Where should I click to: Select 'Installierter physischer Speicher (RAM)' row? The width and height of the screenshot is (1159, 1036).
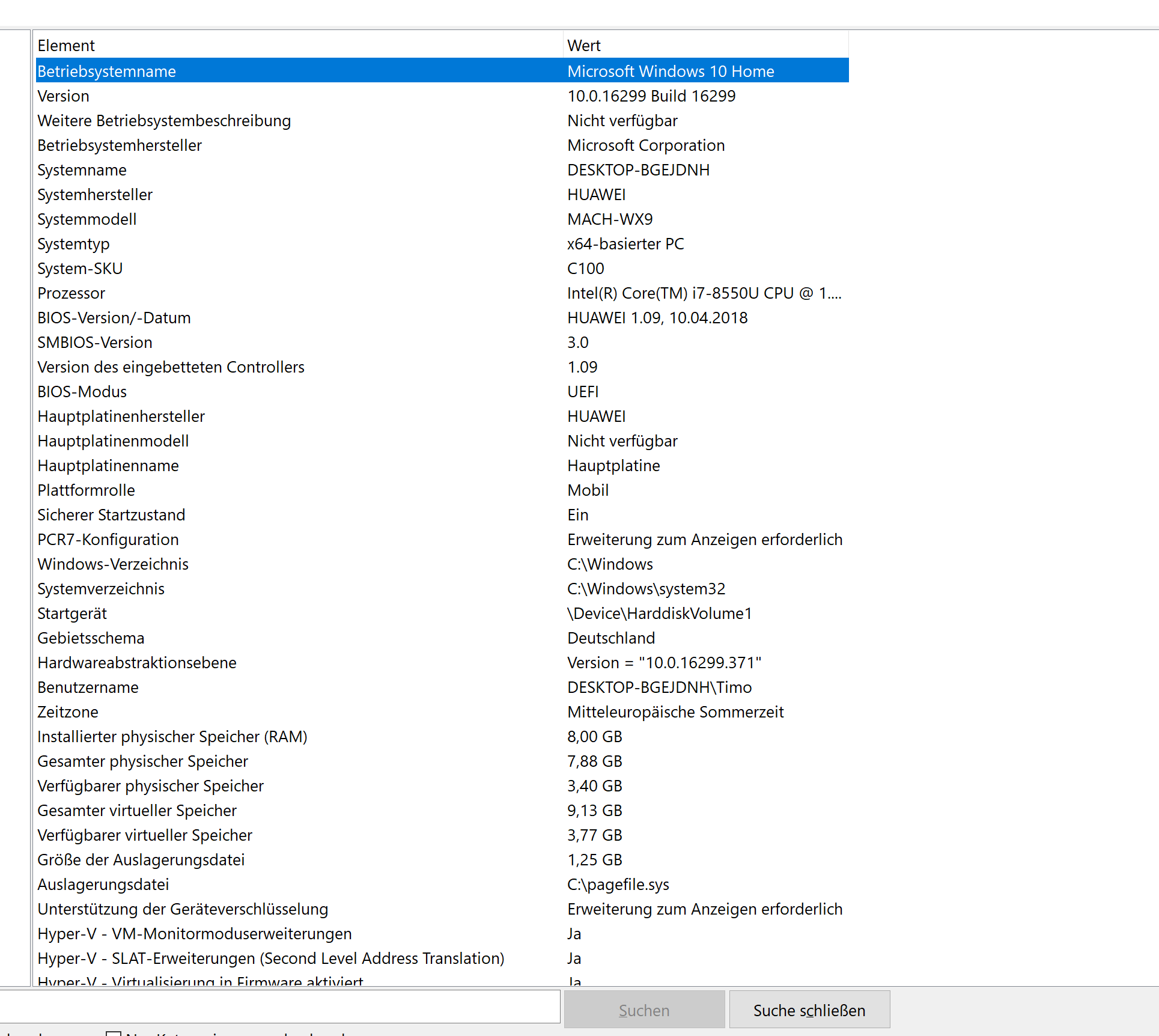[x=172, y=737]
